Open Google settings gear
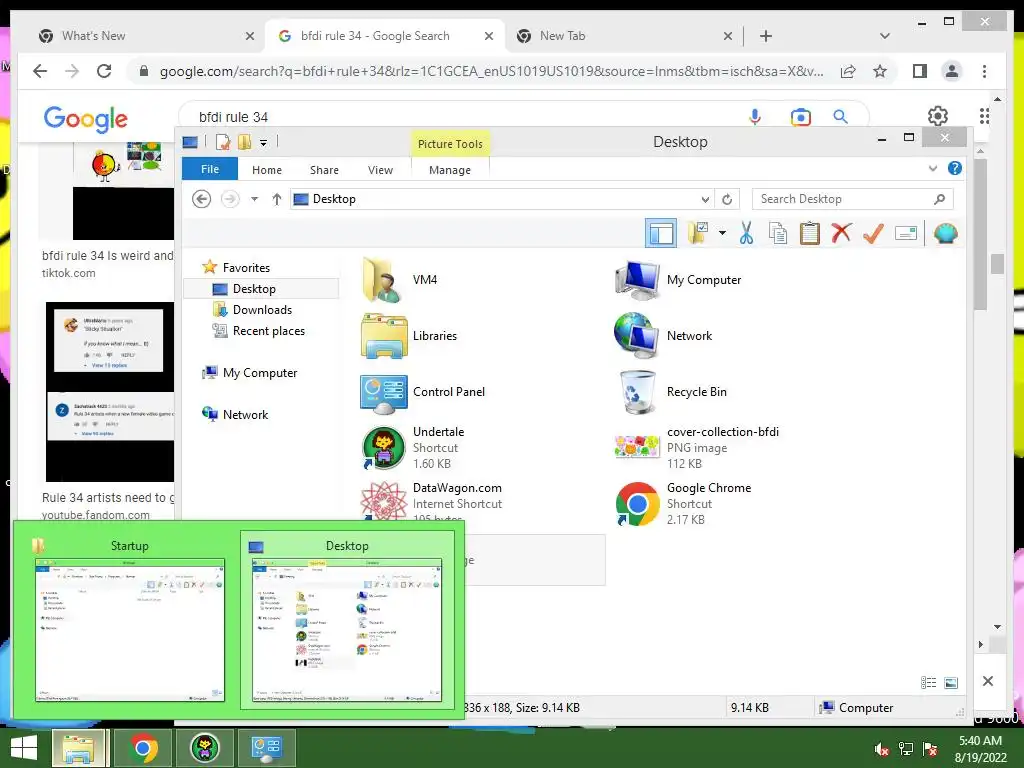This screenshot has height=768, width=1024. coord(938,116)
